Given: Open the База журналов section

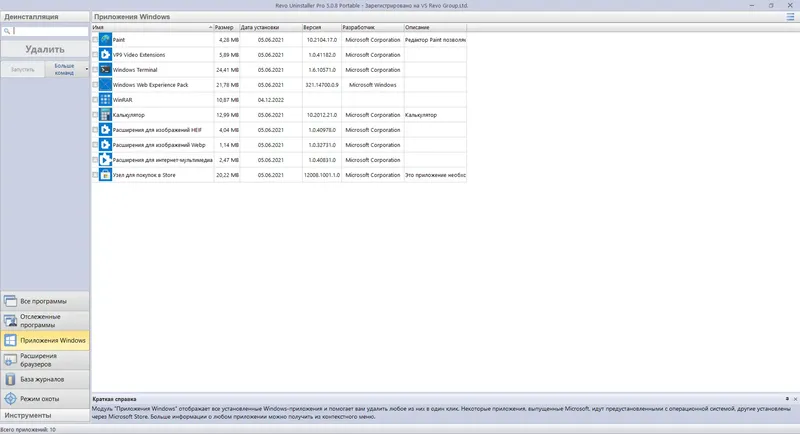Looking at the screenshot, I should (x=45, y=379).
